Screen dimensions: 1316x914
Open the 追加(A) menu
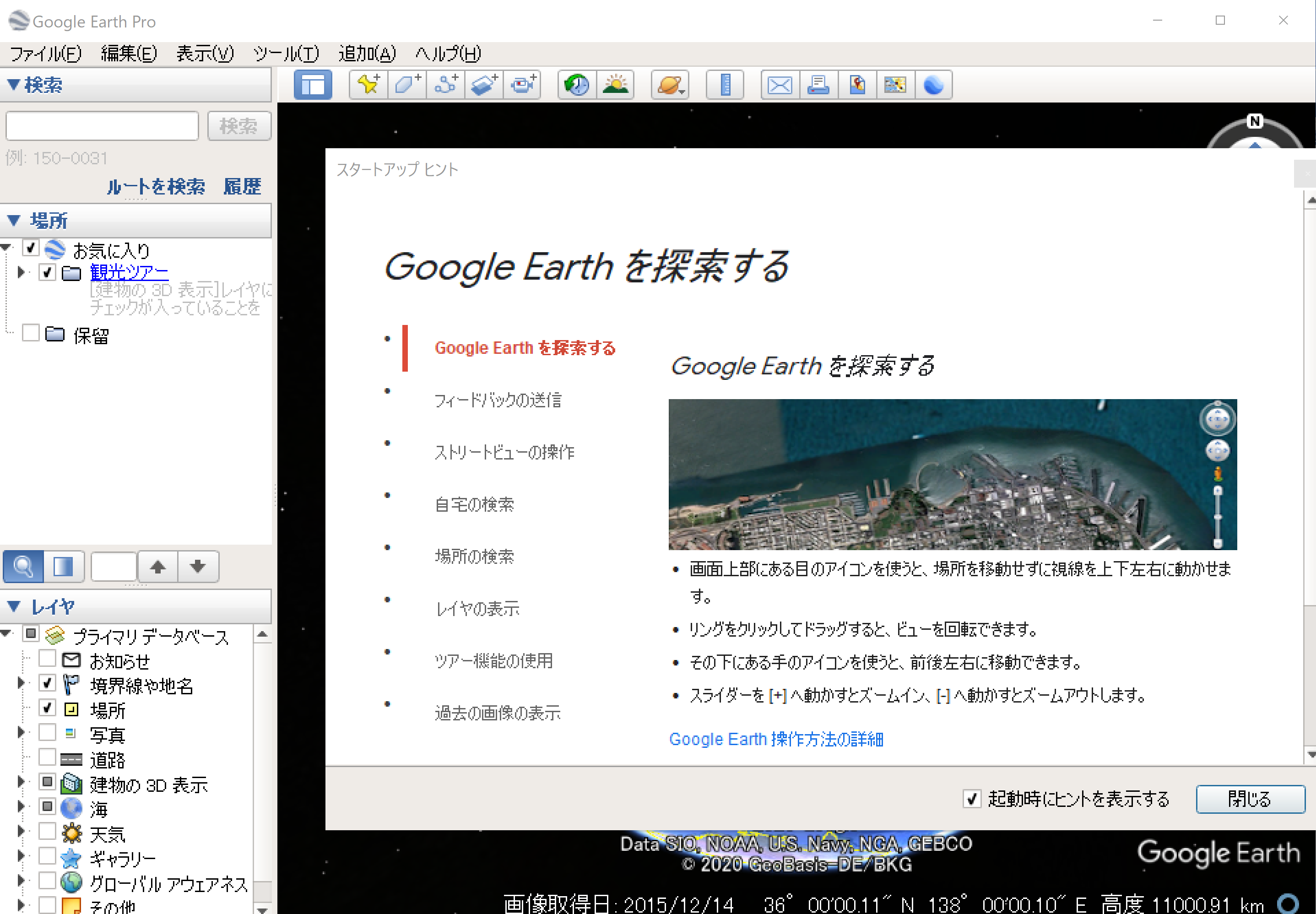pyautogui.click(x=367, y=54)
